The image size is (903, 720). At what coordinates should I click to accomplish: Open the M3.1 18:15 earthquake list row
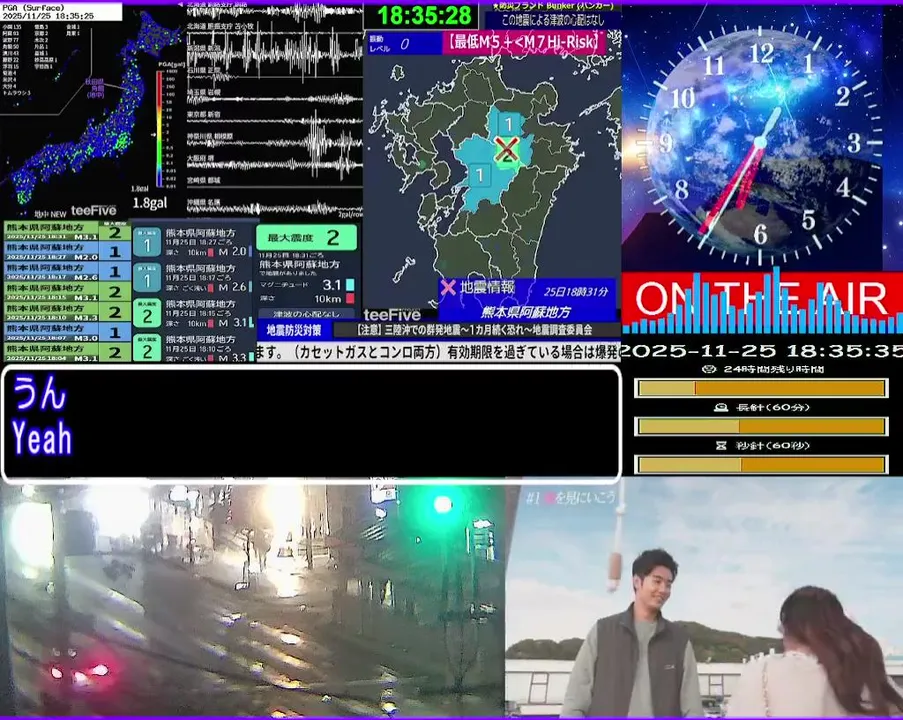click(x=67, y=291)
